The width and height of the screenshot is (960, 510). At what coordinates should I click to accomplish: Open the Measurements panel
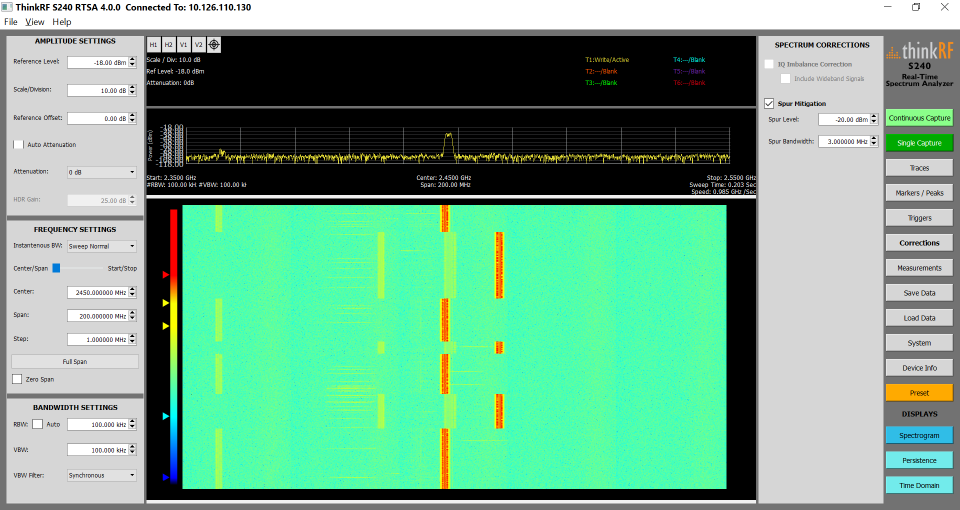(919, 268)
